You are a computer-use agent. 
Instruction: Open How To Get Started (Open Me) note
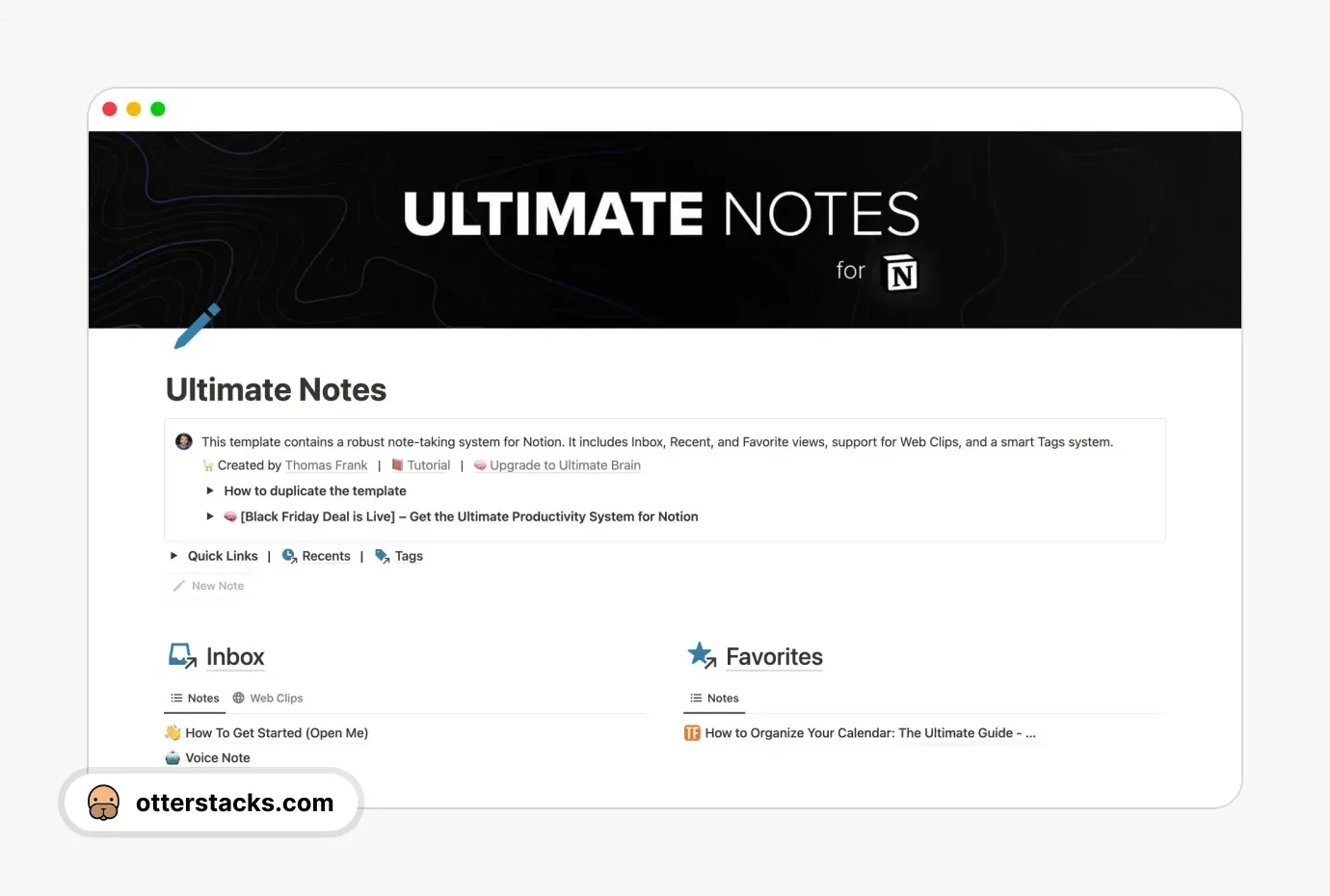click(x=277, y=733)
